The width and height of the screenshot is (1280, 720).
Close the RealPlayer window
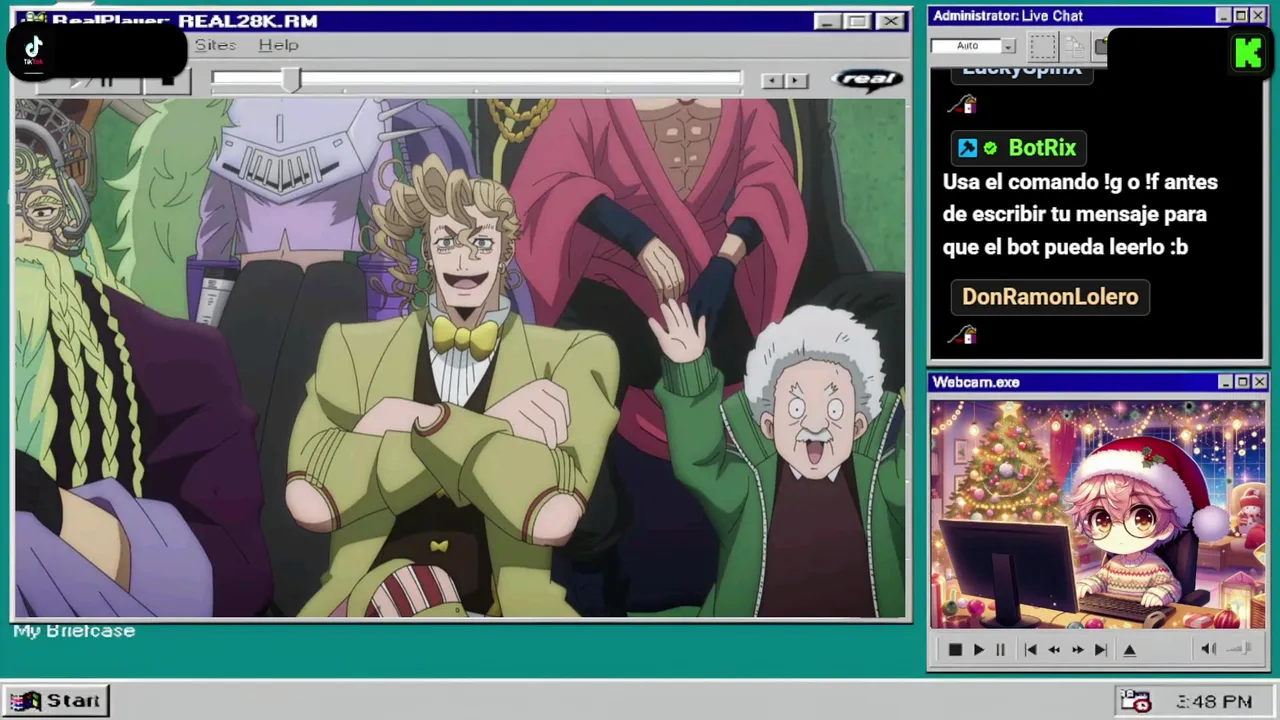889,21
